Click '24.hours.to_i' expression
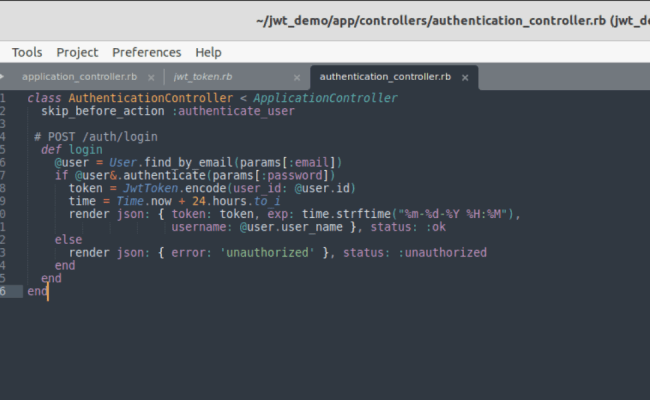This screenshot has height=400, width=650. point(236,201)
